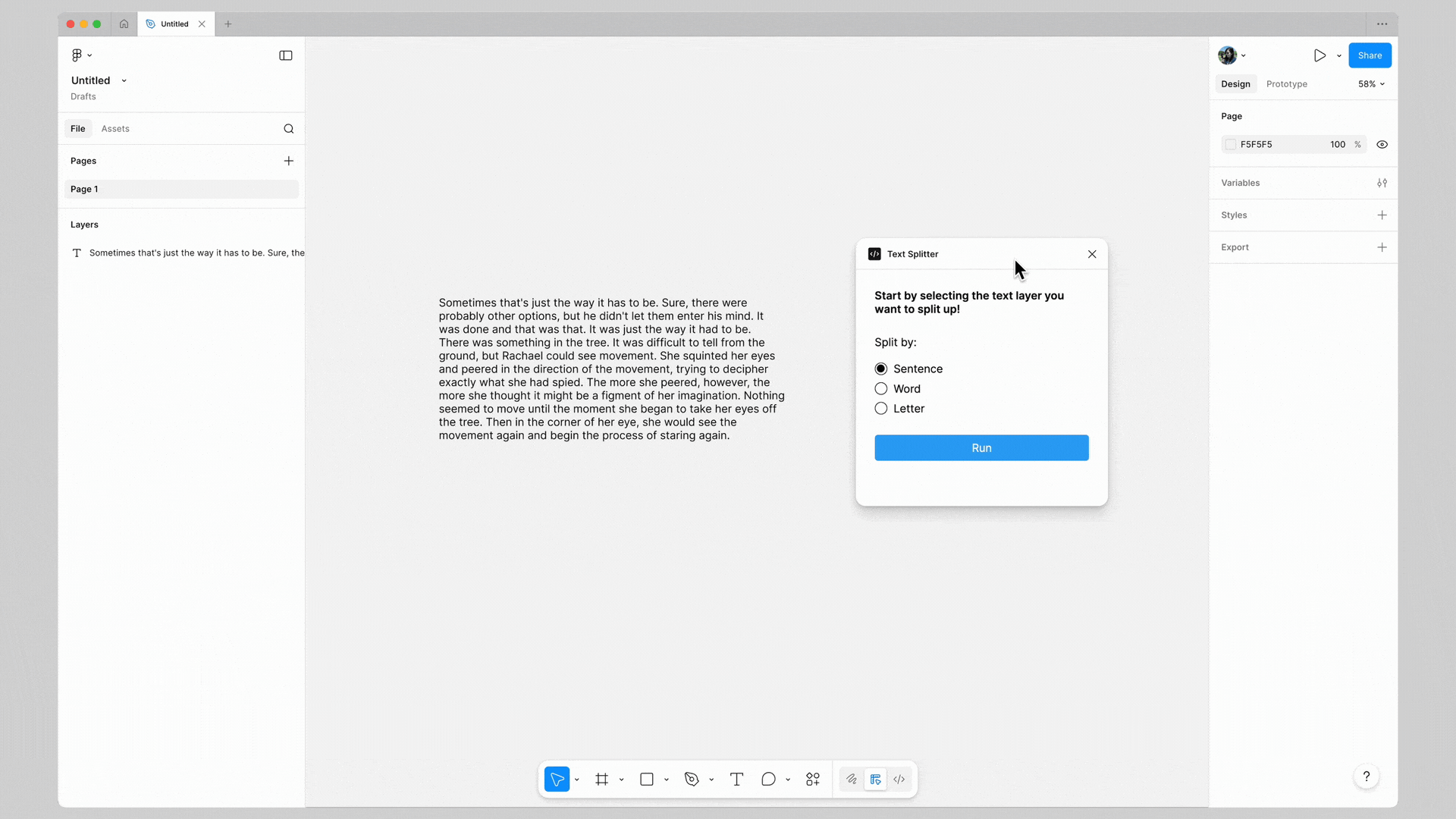
Task: Click the F5F5F5 page color swatch
Action: (1231, 145)
